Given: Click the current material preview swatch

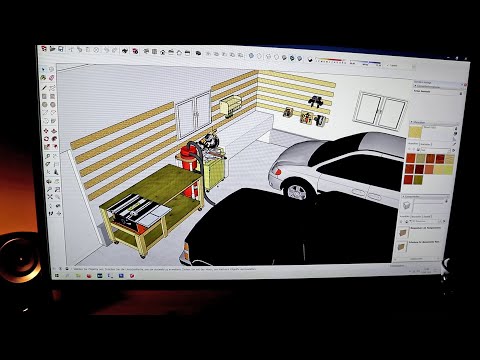Looking at the screenshot, I should 415,132.
